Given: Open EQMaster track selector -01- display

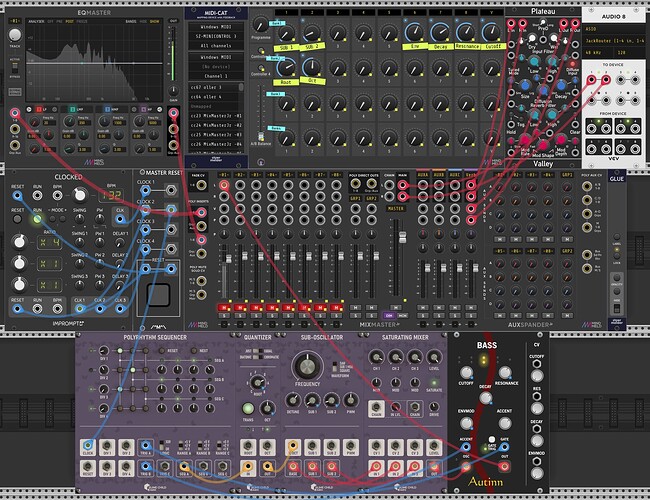Looking at the screenshot, I should [15, 21].
